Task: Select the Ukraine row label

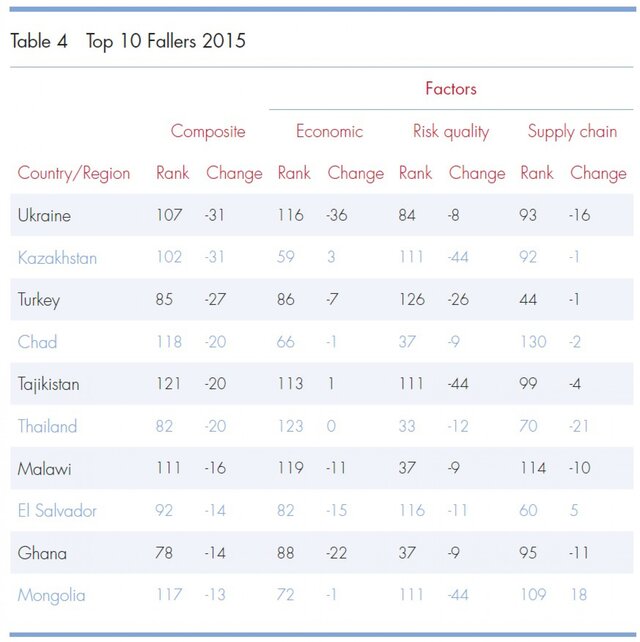Action: pyautogui.click(x=44, y=215)
